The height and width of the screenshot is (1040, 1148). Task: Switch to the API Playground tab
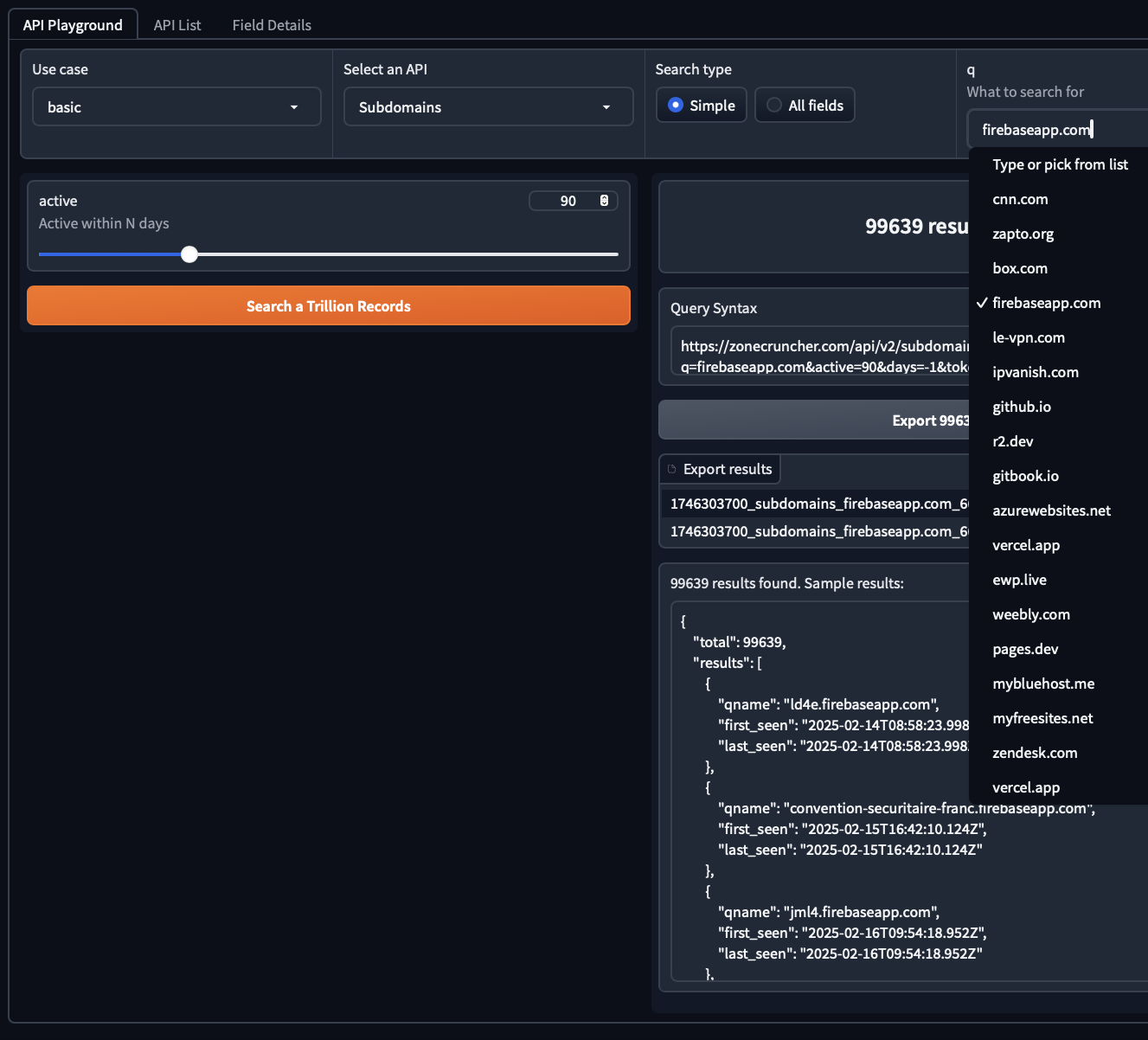point(73,25)
